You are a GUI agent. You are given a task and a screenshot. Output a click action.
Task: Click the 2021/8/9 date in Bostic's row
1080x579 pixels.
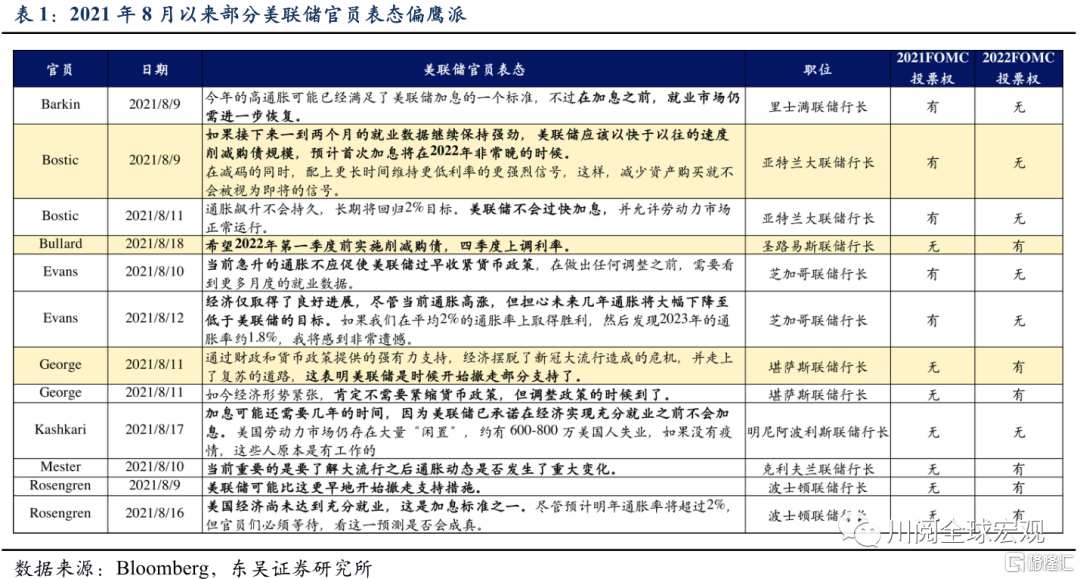click(155, 160)
